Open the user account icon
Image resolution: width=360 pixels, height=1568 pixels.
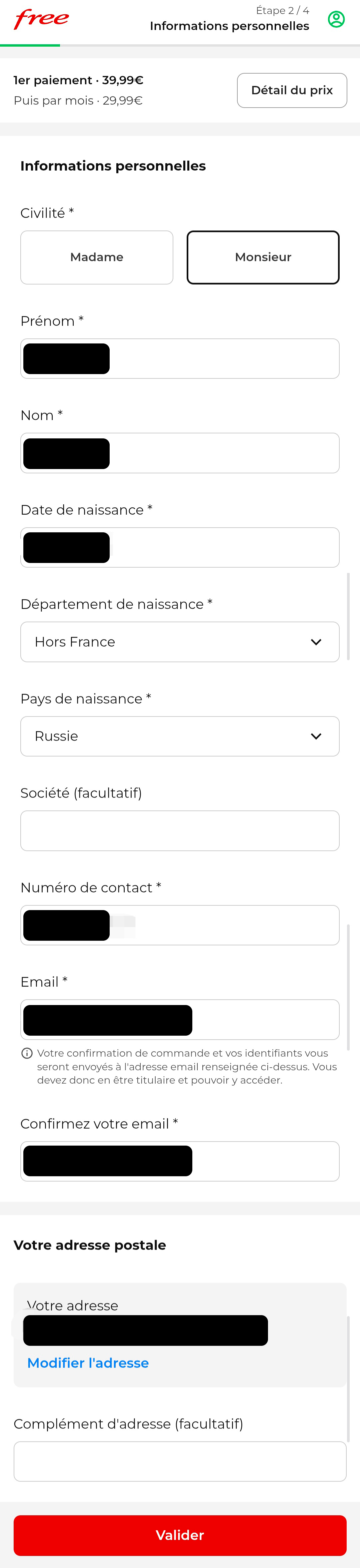tap(336, 19)
